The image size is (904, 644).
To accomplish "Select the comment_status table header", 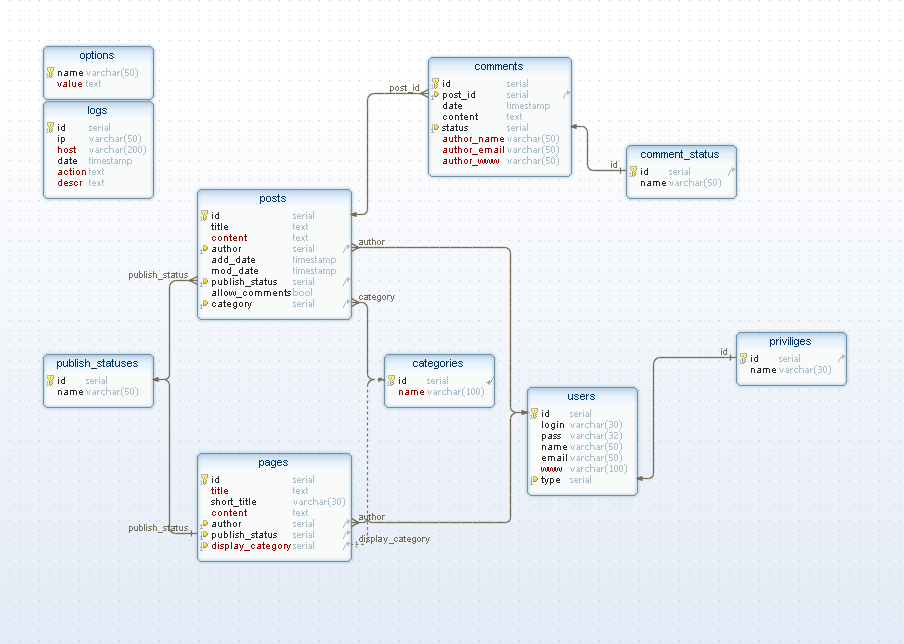I will click(x=681, y=155).
